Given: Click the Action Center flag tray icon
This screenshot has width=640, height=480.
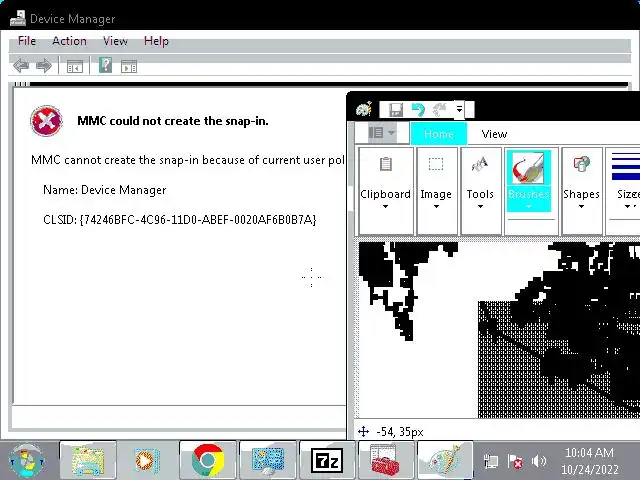Looking at the screenshot, I should pos(515,462).
